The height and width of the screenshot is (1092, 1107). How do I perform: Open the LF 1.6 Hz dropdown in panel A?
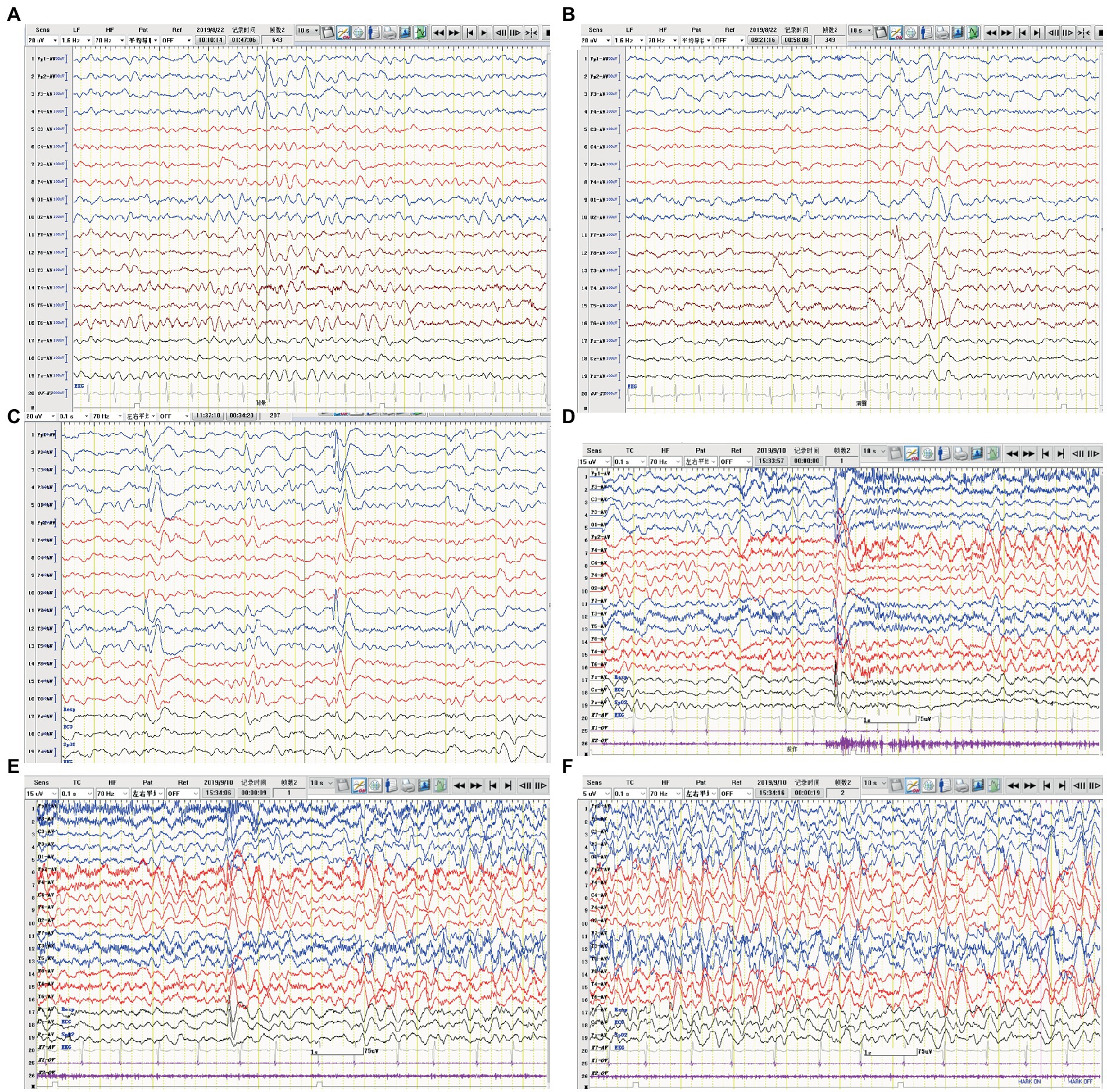point(76,40)
